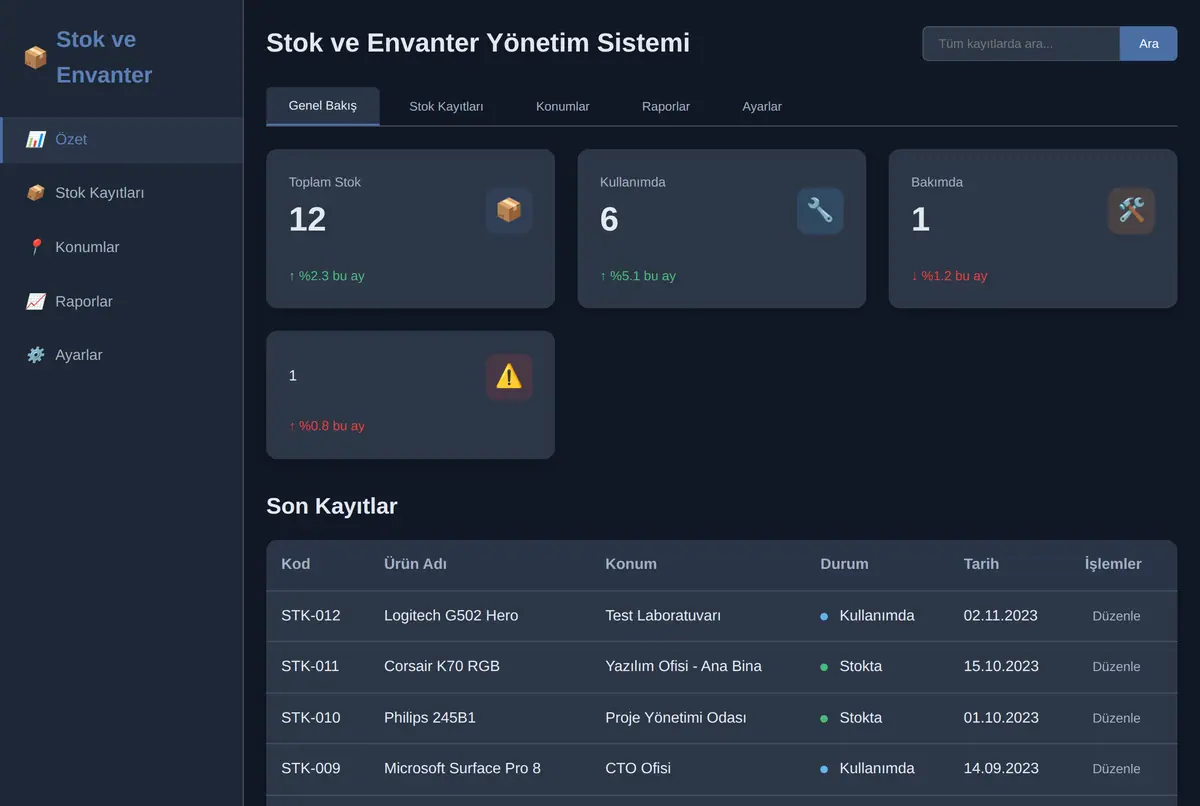This screenshot has width=1200, height=806.
Task: Click Proje Yönetimi Odası location cell
Action: tap(676, 718)
